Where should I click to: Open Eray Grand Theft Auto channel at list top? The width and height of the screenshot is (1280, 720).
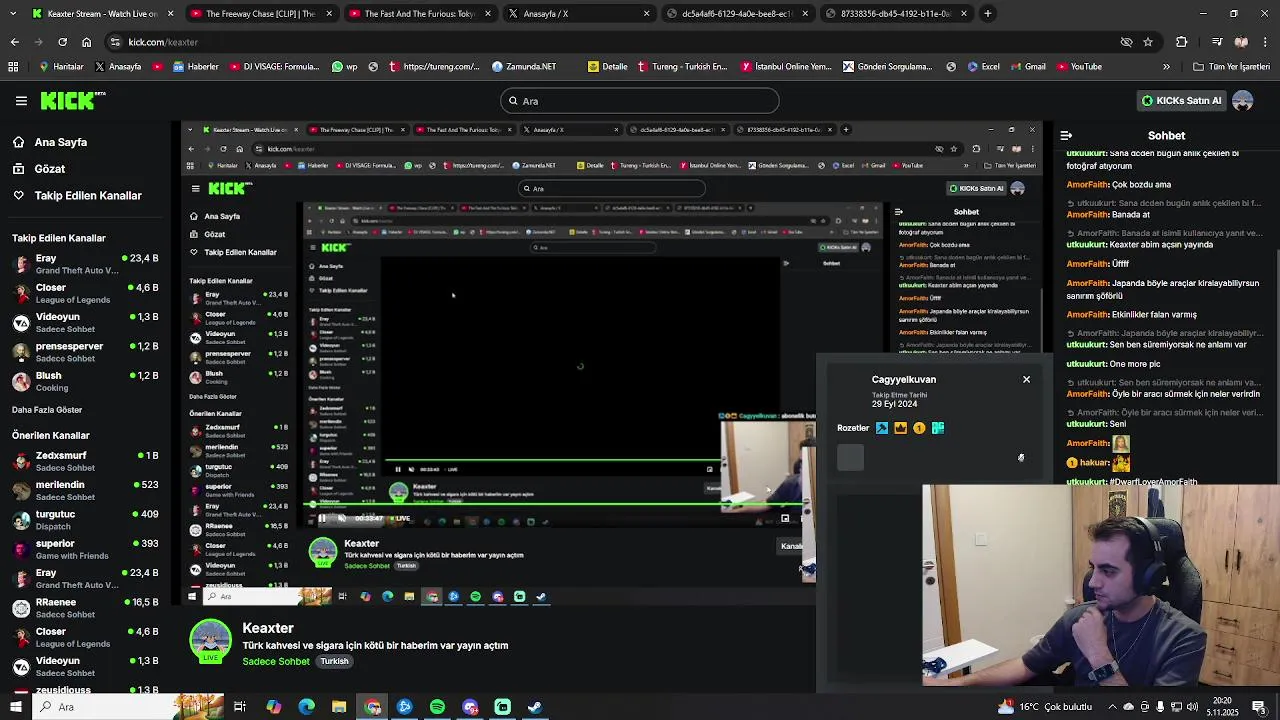[x=85, y=264]
